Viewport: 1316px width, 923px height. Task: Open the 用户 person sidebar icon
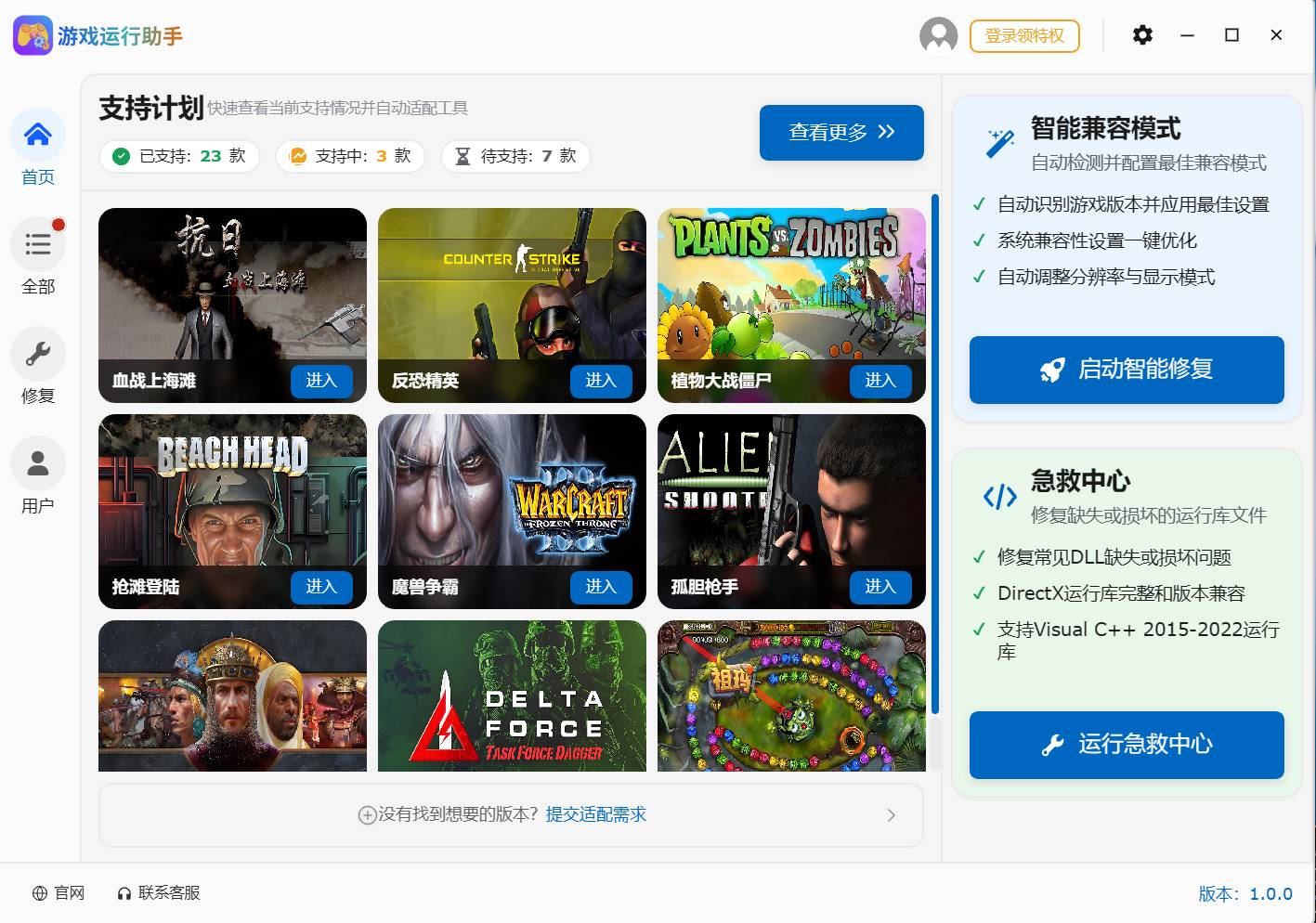[38, 463]
